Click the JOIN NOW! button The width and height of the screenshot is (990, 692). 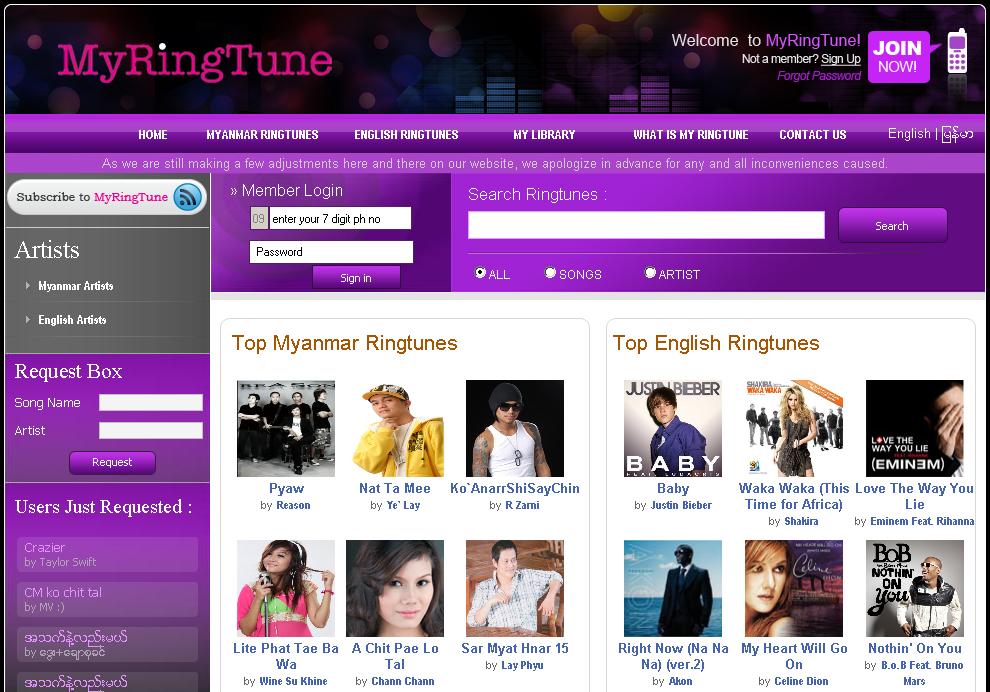899,57
